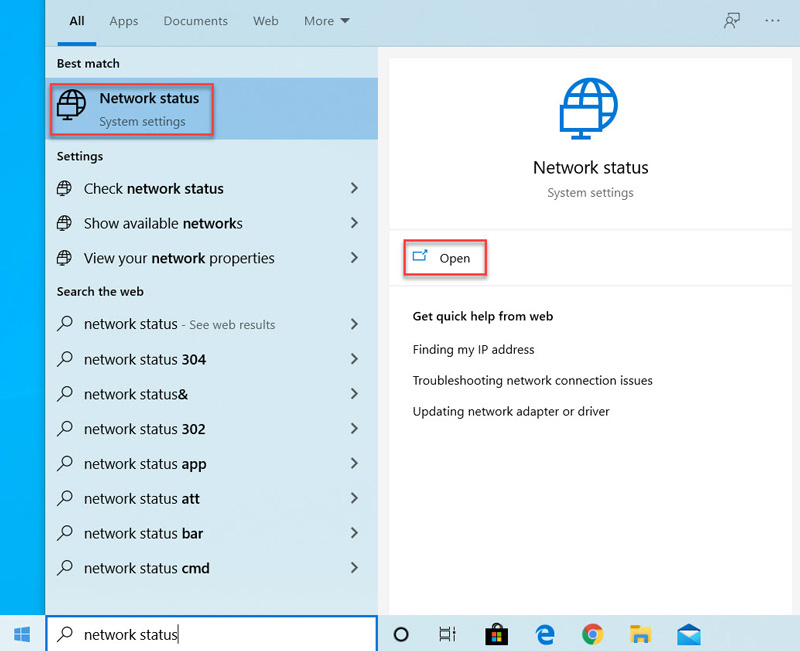Image resolution: width=800 pixels, height=651 pixels.
Task: Open the three-dot options menu
Action: [772, 20]
